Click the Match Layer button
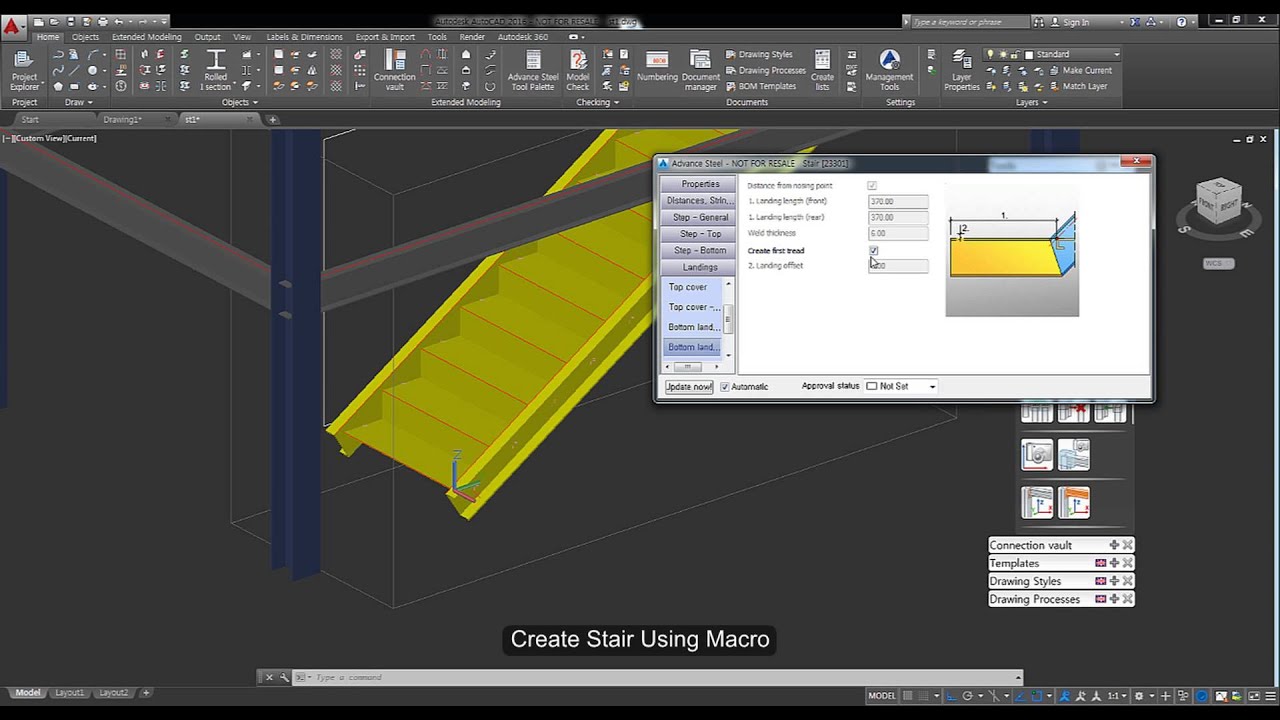 pyautogui.click(x=1077, y=86)
